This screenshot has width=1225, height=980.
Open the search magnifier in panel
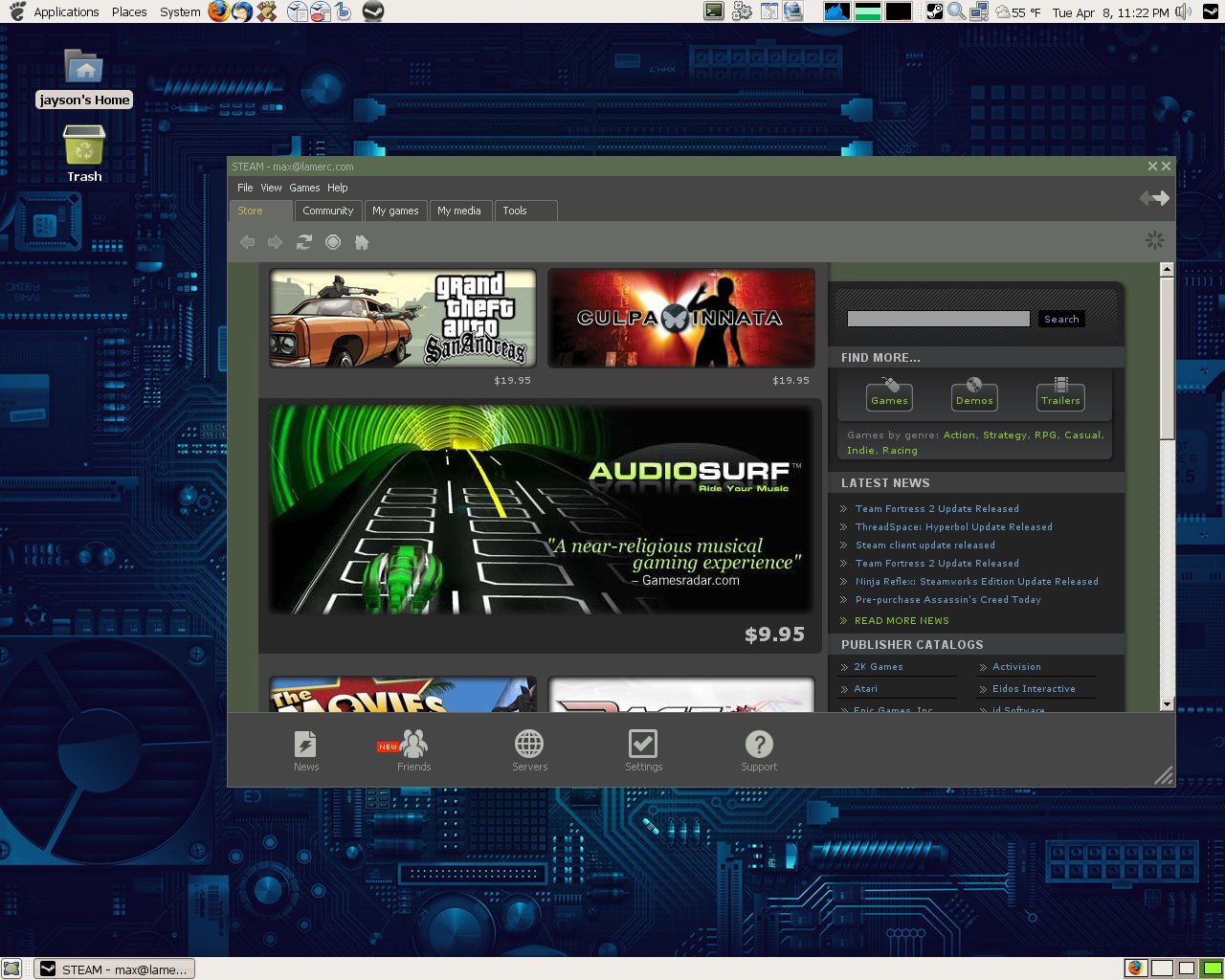[956, 11]
